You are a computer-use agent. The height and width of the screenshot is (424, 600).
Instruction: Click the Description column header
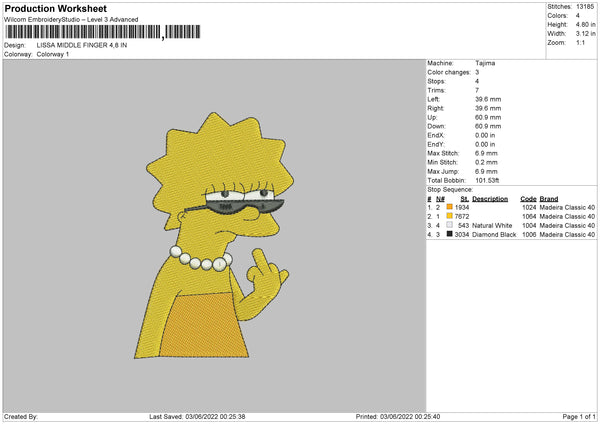pos(490,199)
